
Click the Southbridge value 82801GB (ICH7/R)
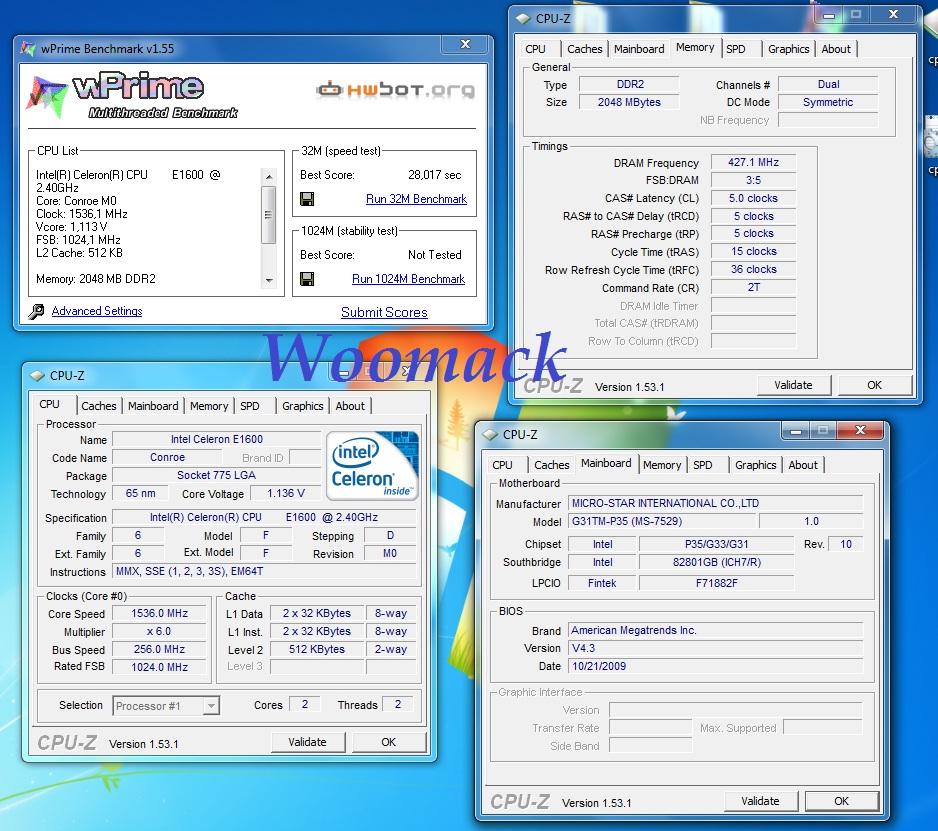pos(716,562)
